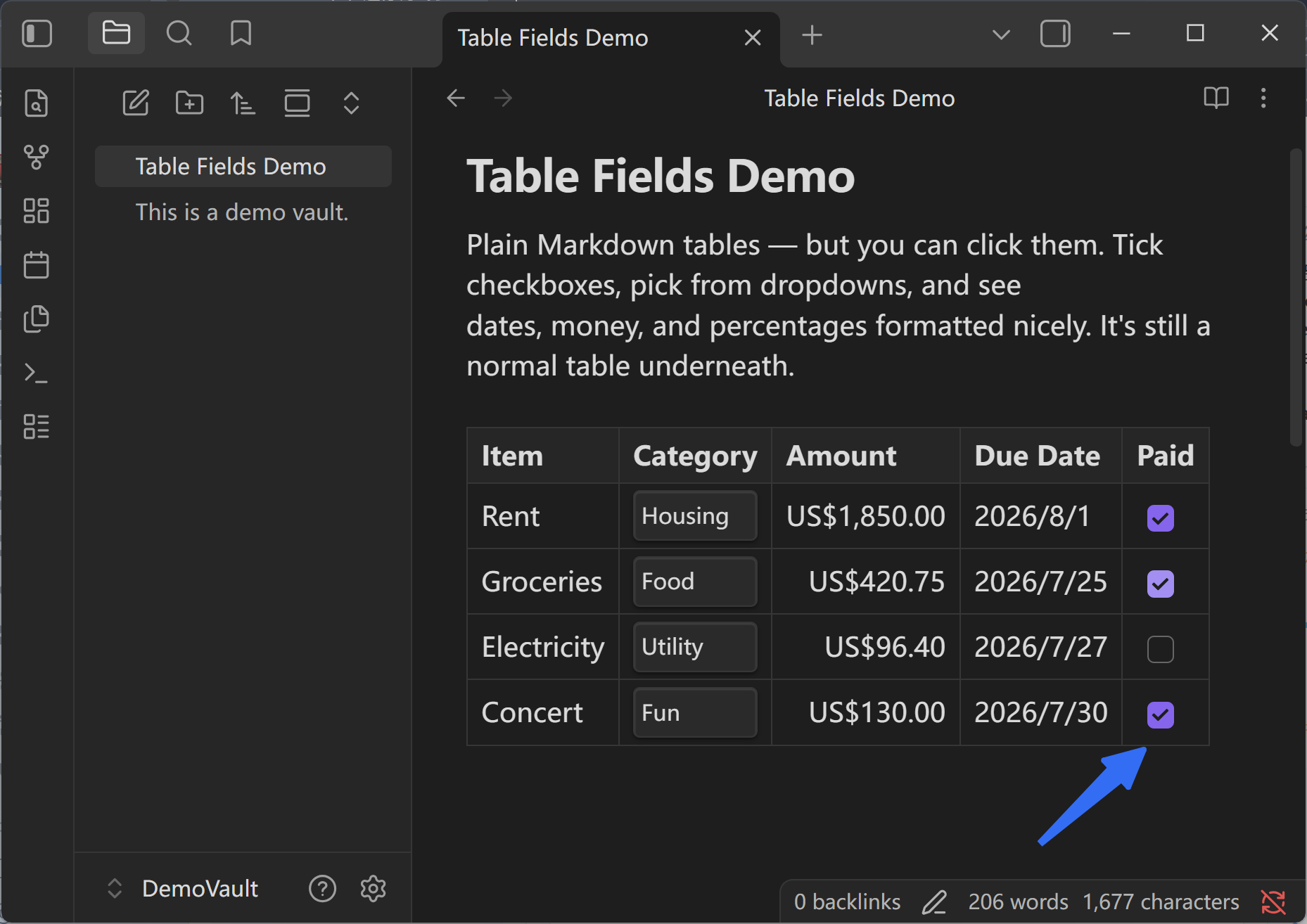Change the file sort order

tap(243, 103)
